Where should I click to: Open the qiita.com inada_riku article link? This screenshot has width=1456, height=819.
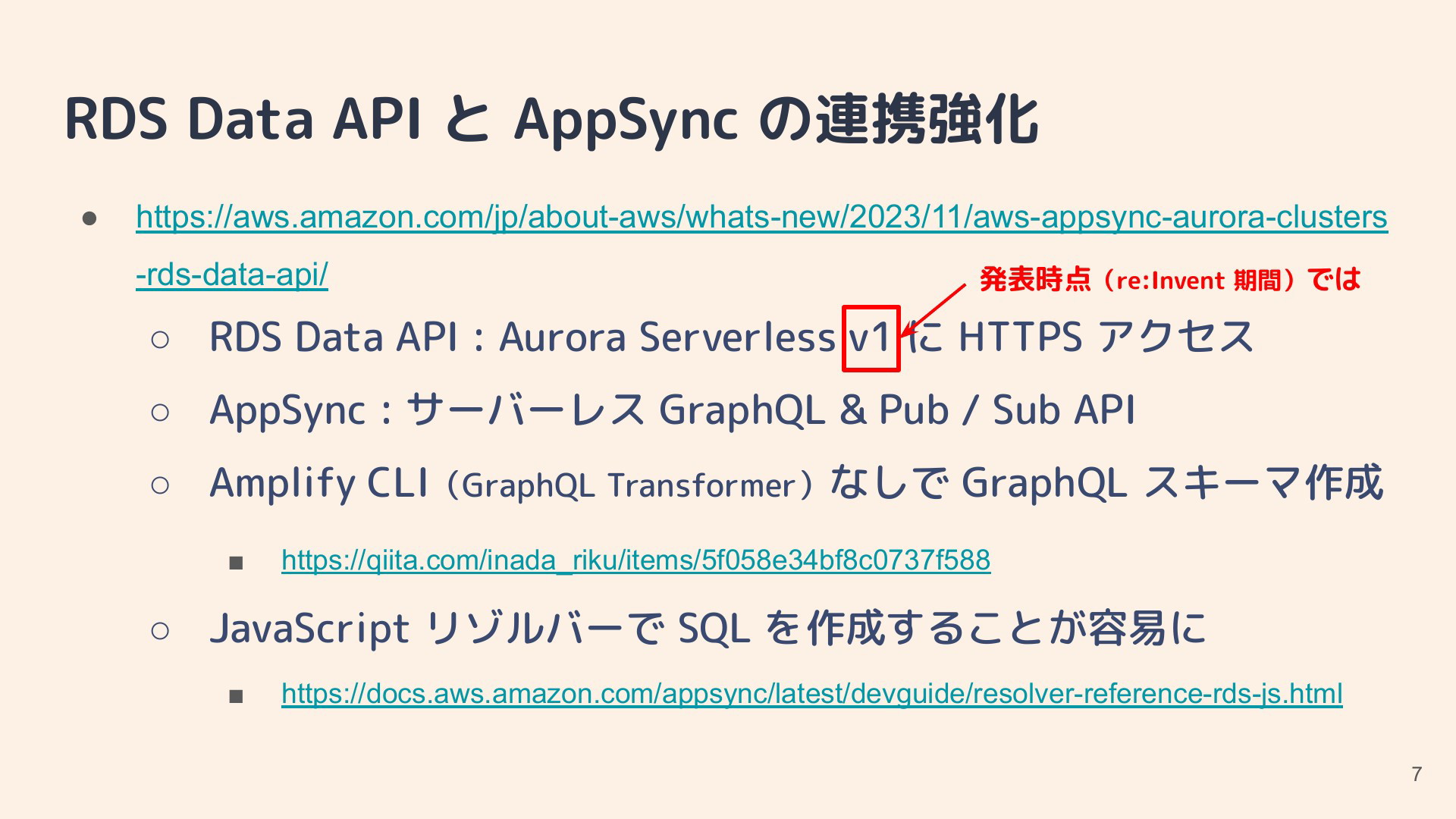(635, 560)
